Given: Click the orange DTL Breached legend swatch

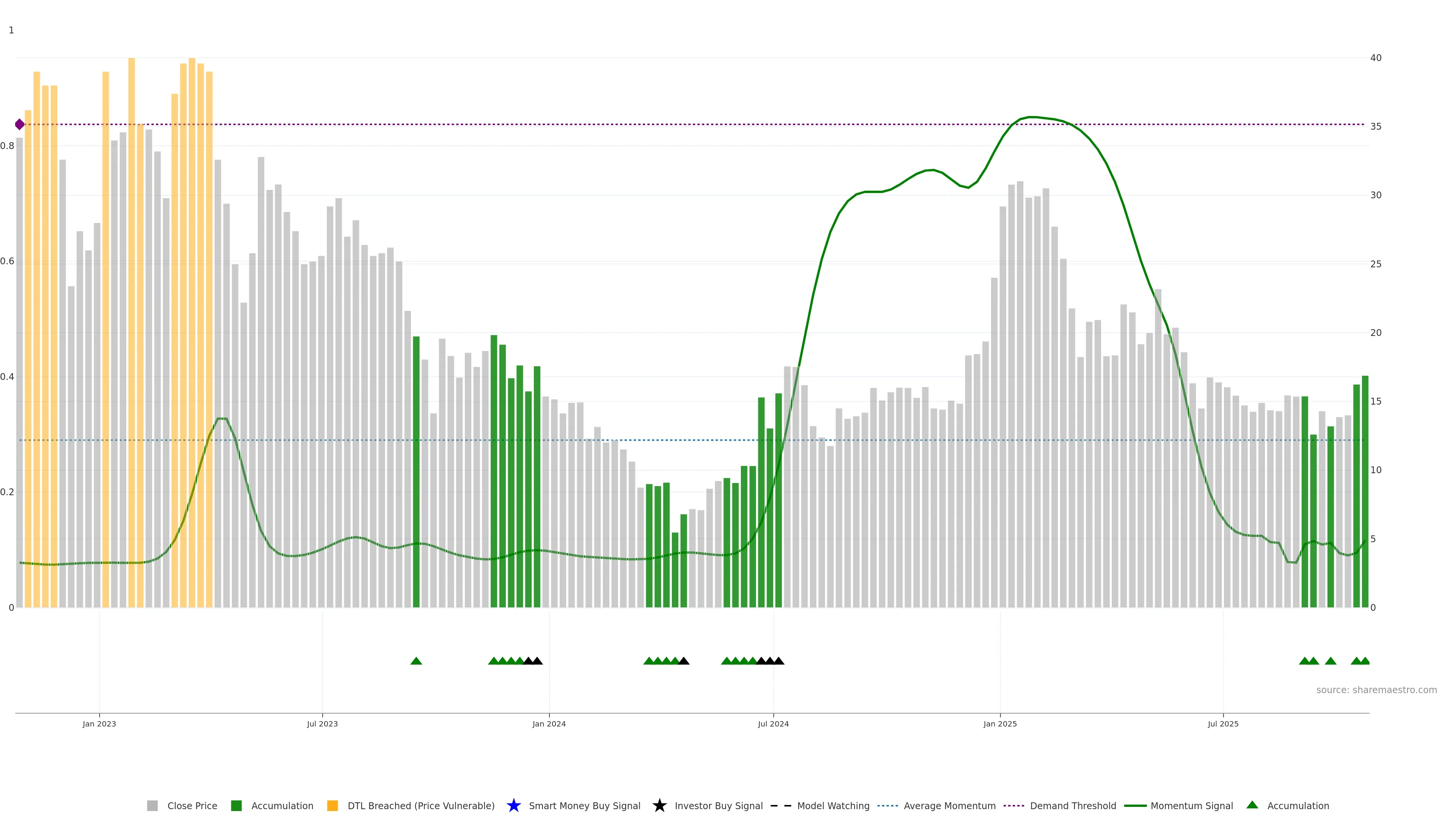Looking at the screenshot, I should coord(333,805).
